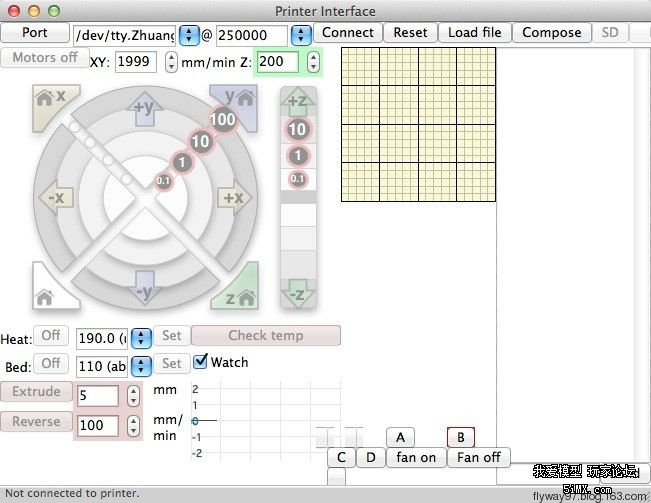Click the temperature graph area
651x503 pixels.
266,420
